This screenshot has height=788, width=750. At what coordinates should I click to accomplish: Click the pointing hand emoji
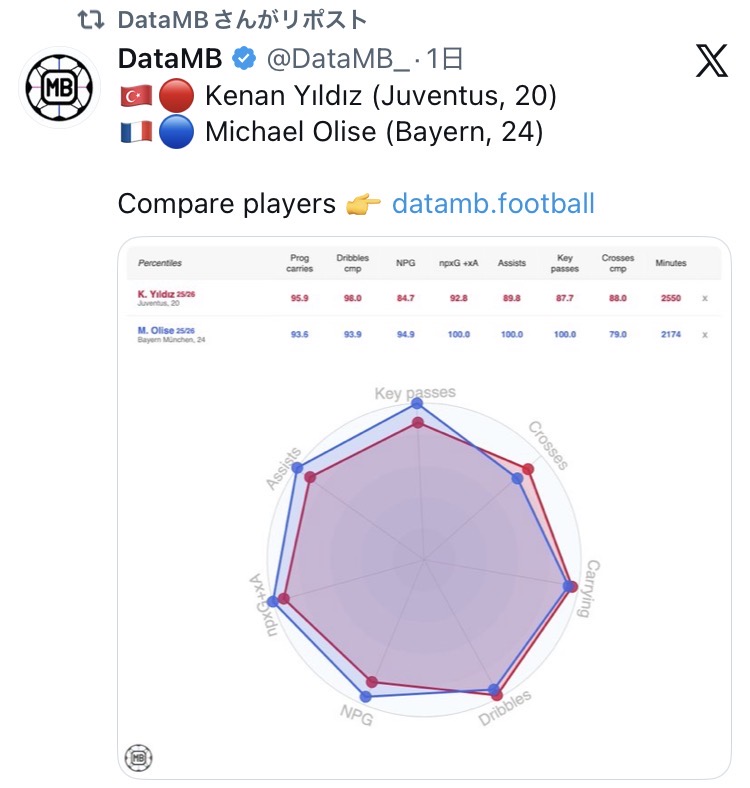pos(363,205)
